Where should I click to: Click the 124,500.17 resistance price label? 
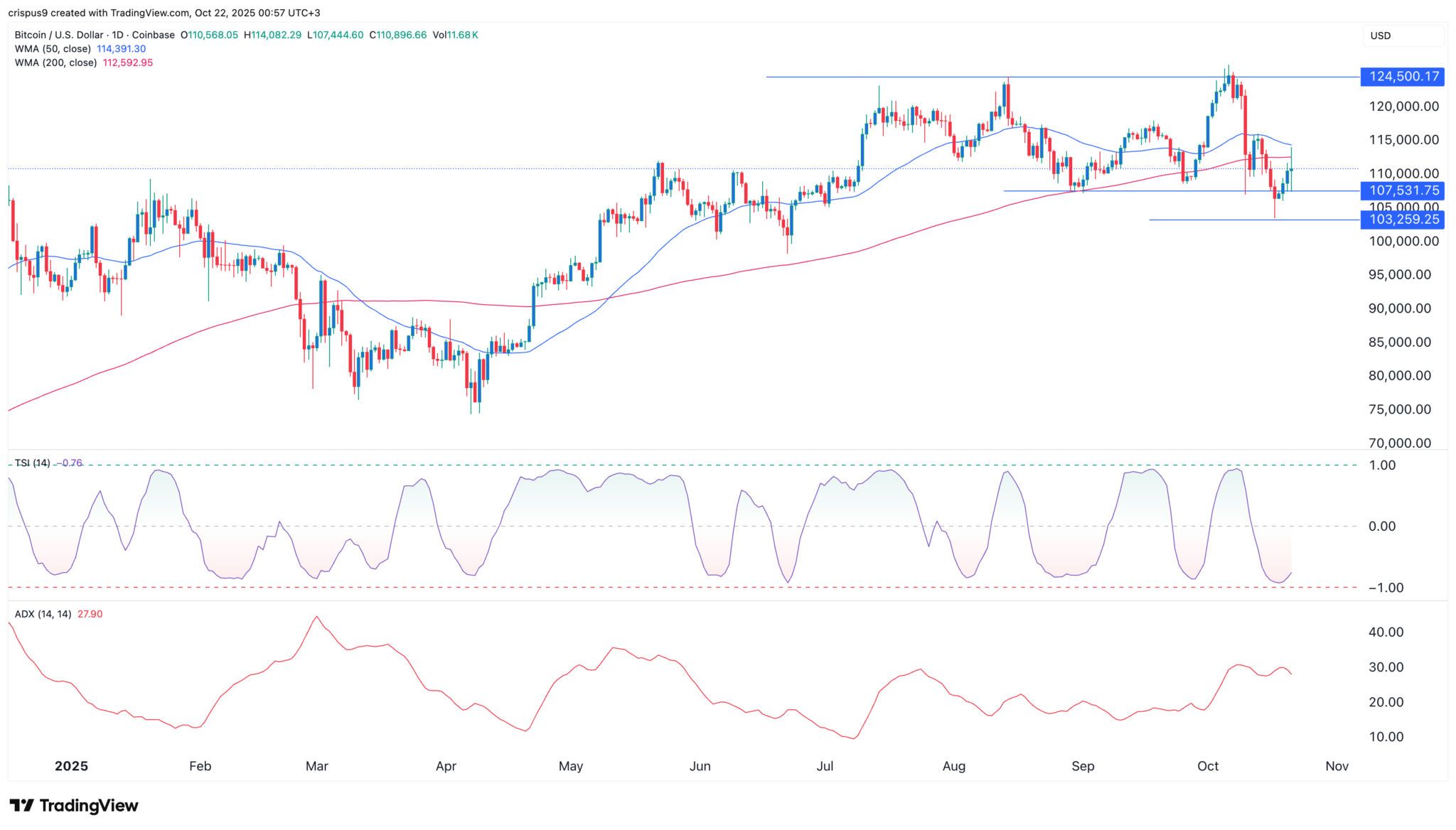1401,77
